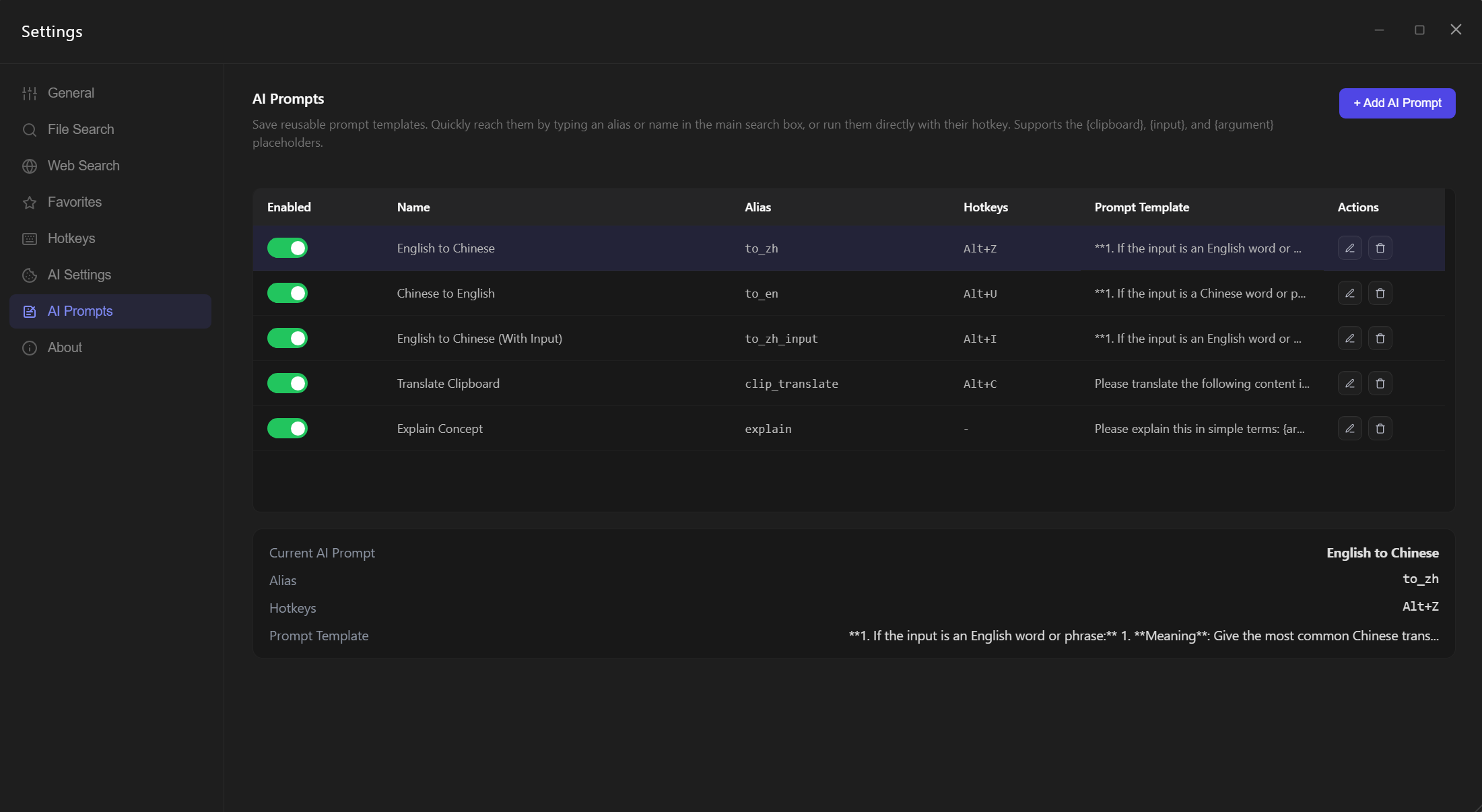Delete the Chinese to English prompt
Screen dimensions: 1482x812
pyautogui.click(x=1380, y=294)
